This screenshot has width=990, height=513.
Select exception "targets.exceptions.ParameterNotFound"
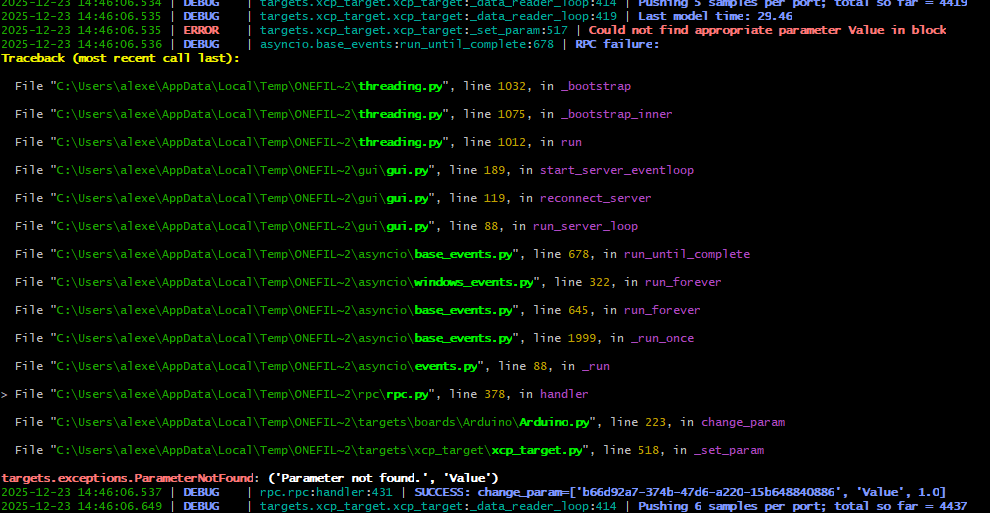(128, 478)
